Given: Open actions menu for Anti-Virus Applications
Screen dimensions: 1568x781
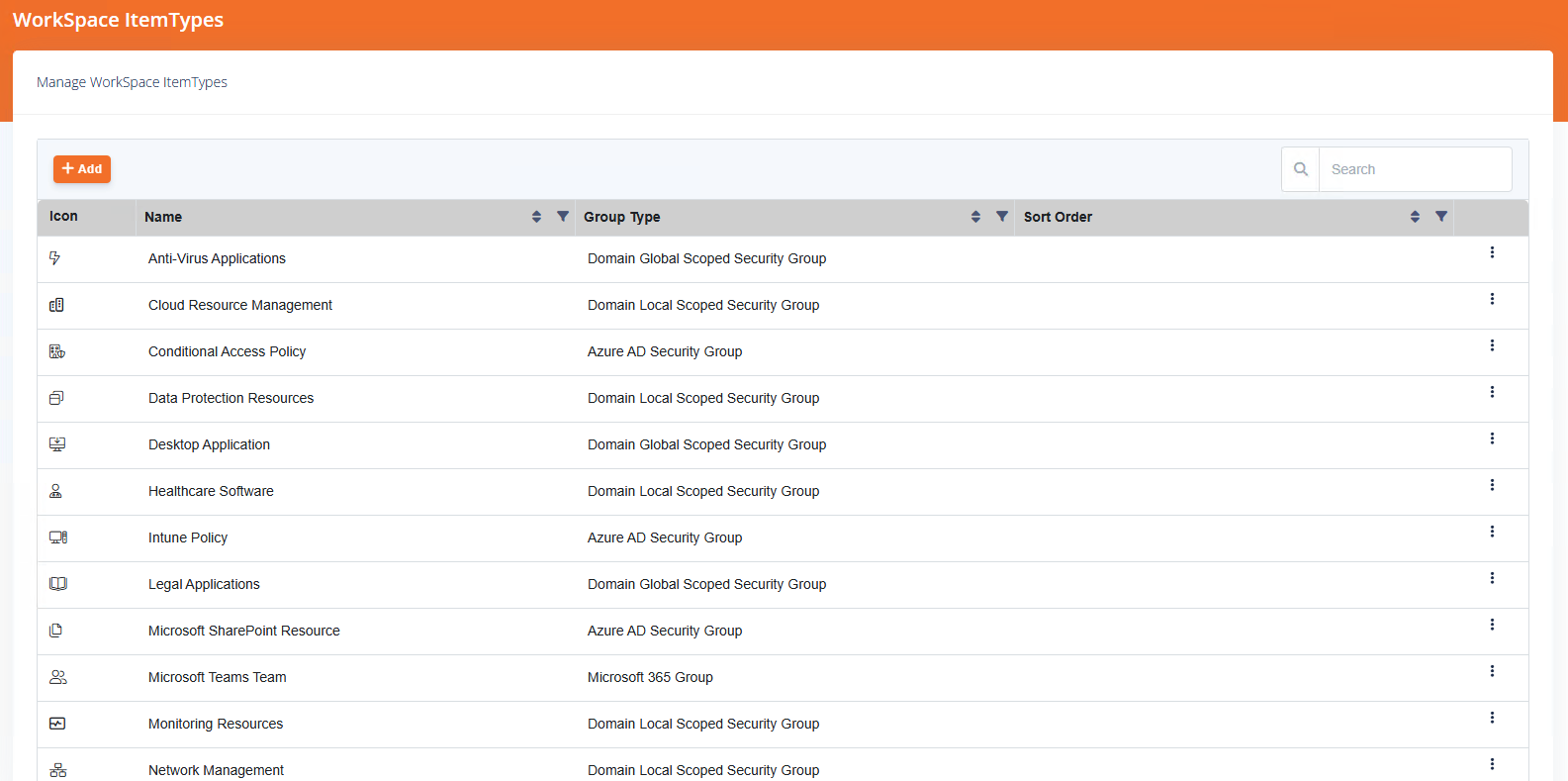Looking at the screenshot, I should click(x=1492, y=252).
